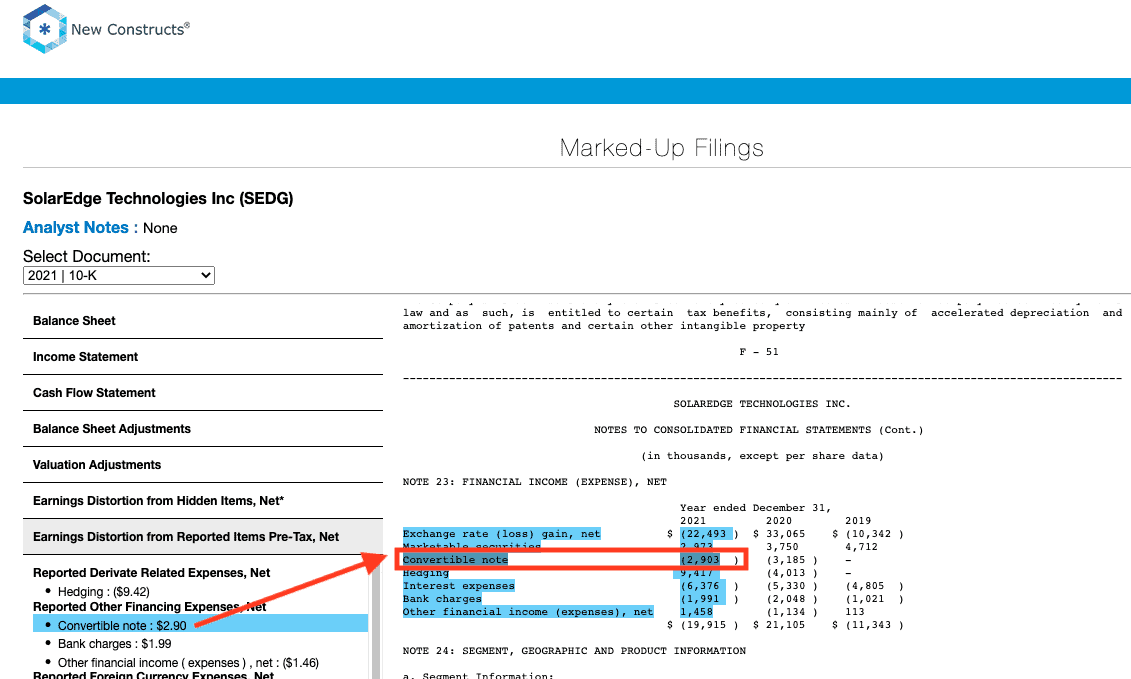Click highlighted Other financial income (expenses), net in filing
1131x679 pixels.
(528, 612)
